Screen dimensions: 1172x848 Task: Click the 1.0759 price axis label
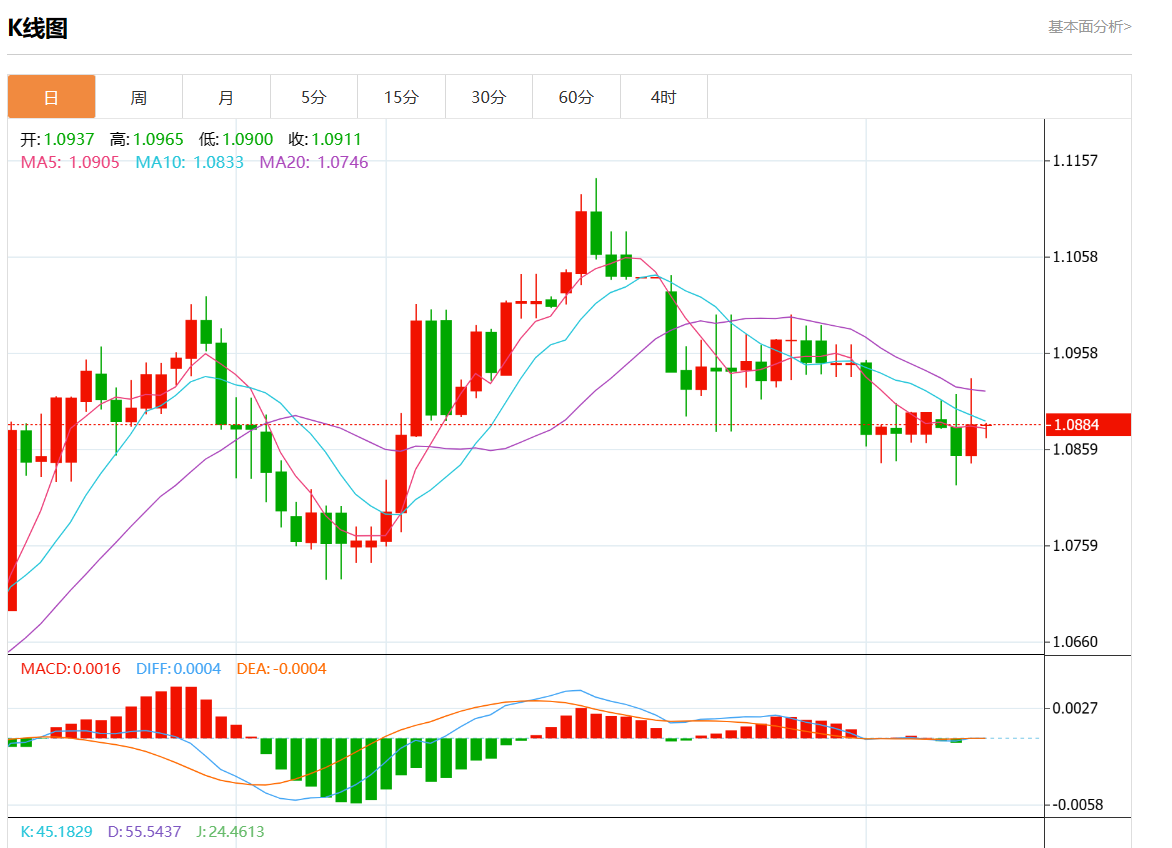click(x=1075, y=545)
